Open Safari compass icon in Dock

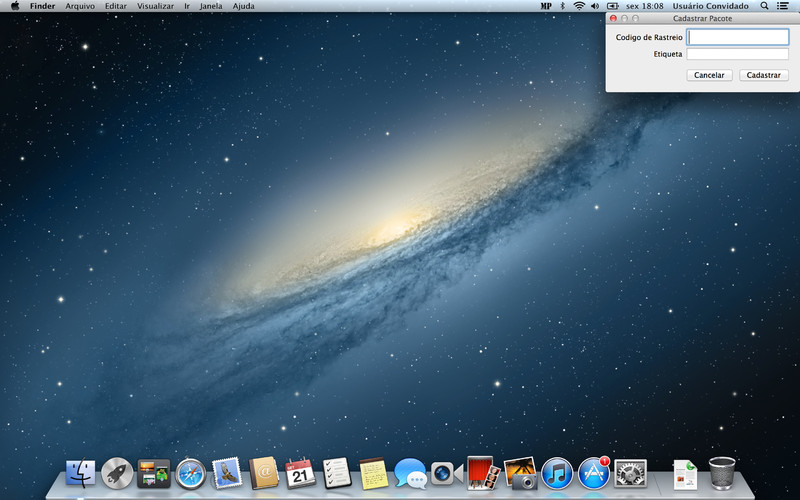(x=190, y=474)
